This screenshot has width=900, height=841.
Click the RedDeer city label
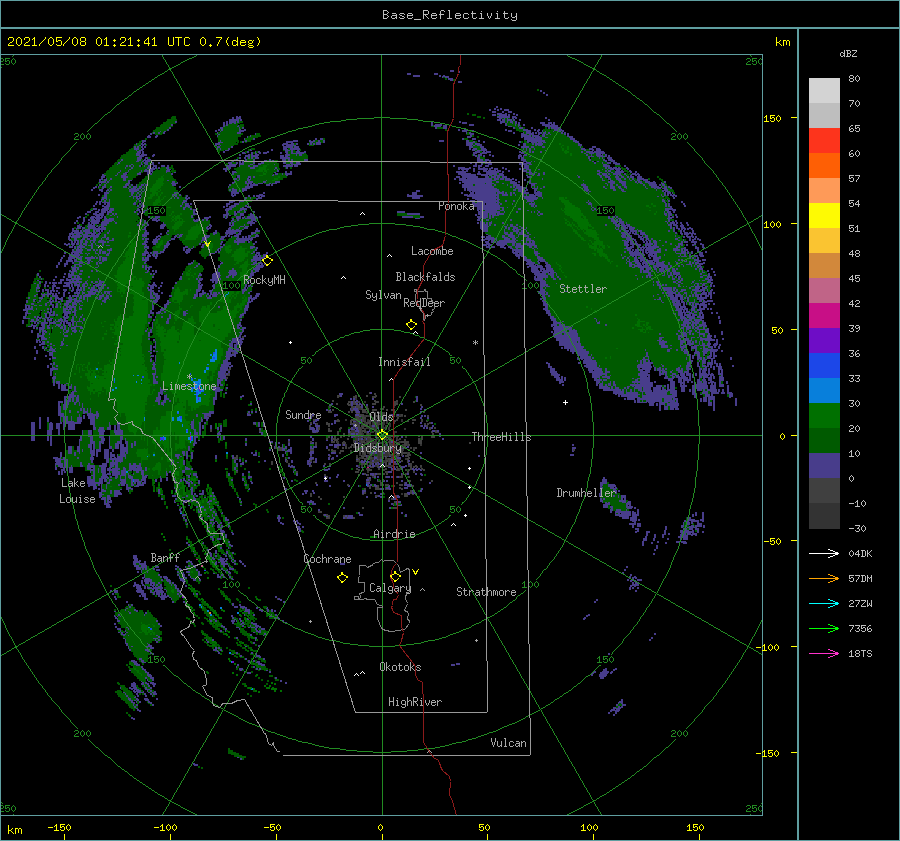point(424,303)
